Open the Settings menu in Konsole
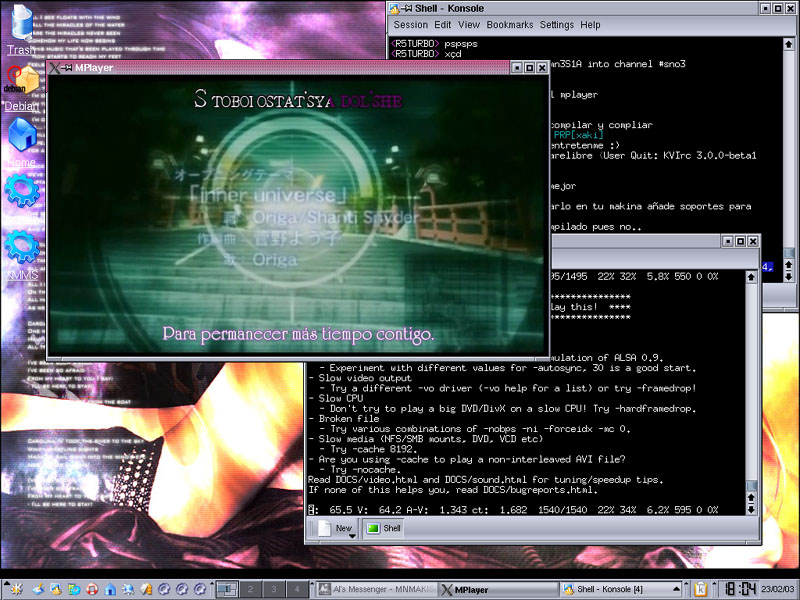Image resolution: width=800 pixels, height=600 pixels. (x=557, y=24)
